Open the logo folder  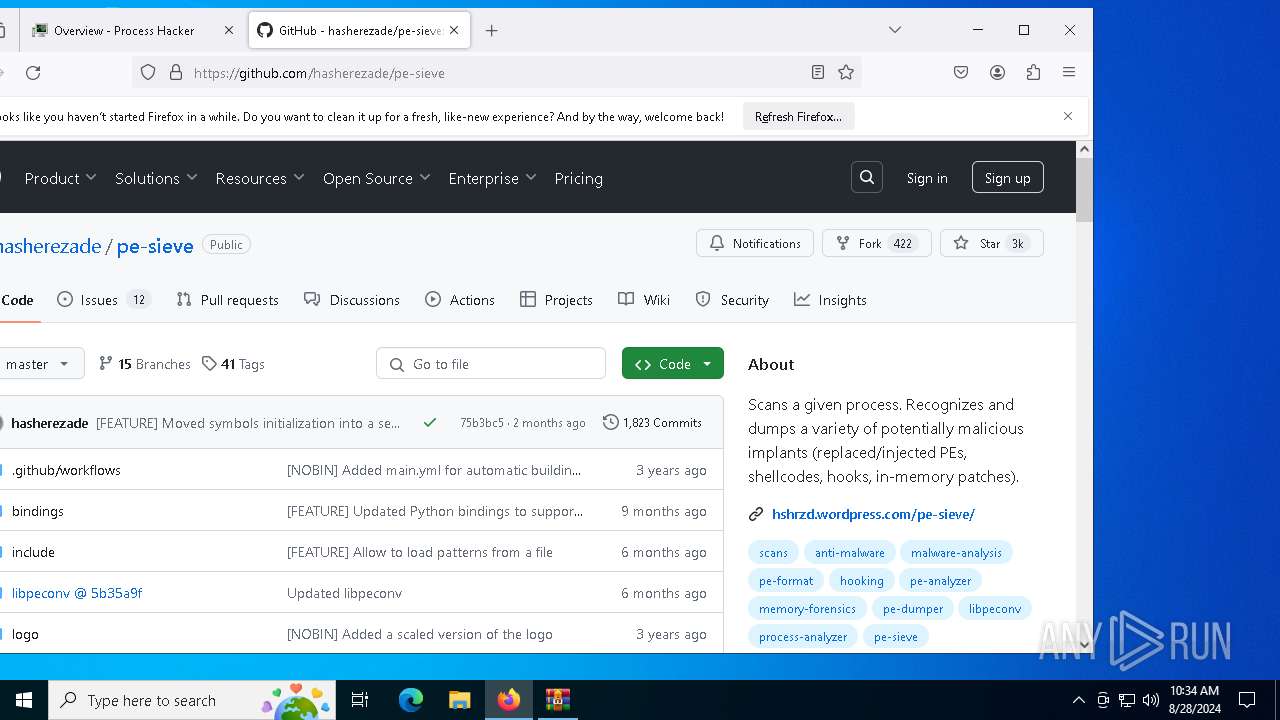pyautogui.click(x=25, y=634)
